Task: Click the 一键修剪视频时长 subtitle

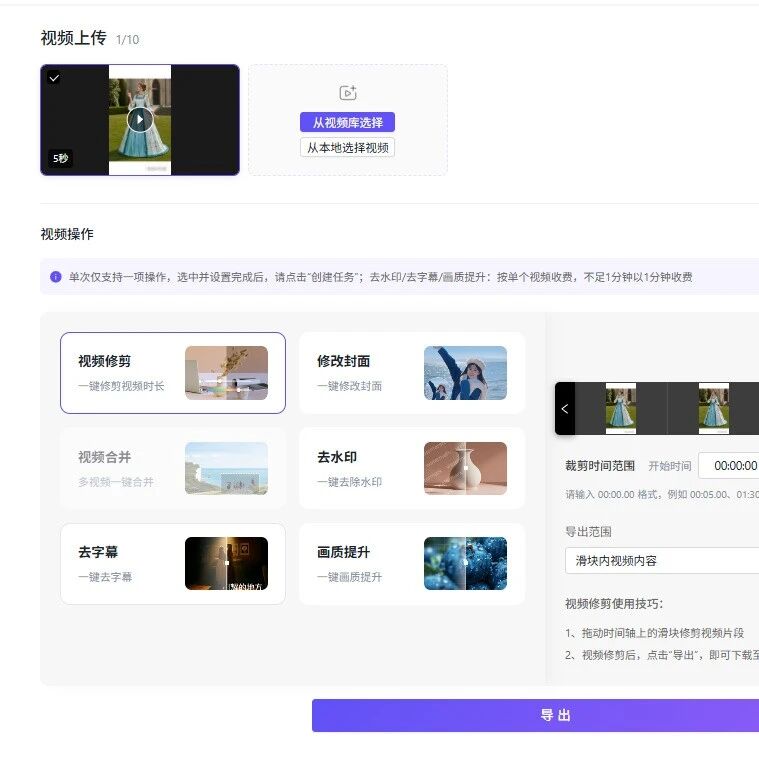Action: [121, 386]
